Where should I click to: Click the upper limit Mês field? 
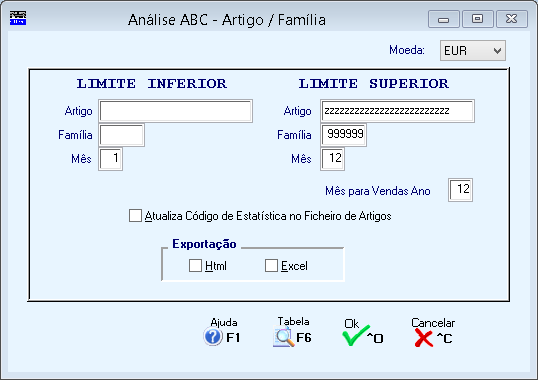[x=332, y=159]
